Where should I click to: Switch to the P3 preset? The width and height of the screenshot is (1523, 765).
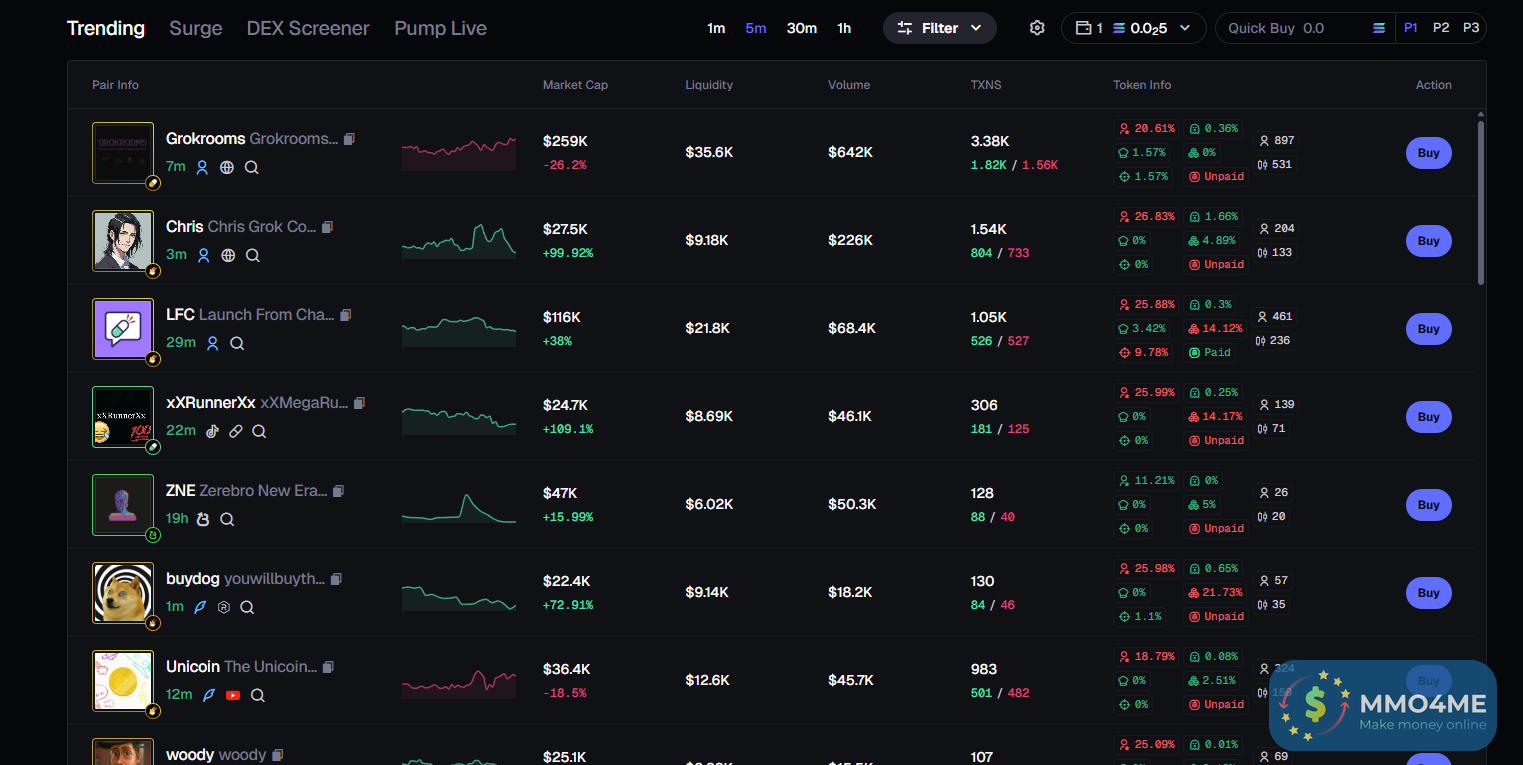point(1470,28)
